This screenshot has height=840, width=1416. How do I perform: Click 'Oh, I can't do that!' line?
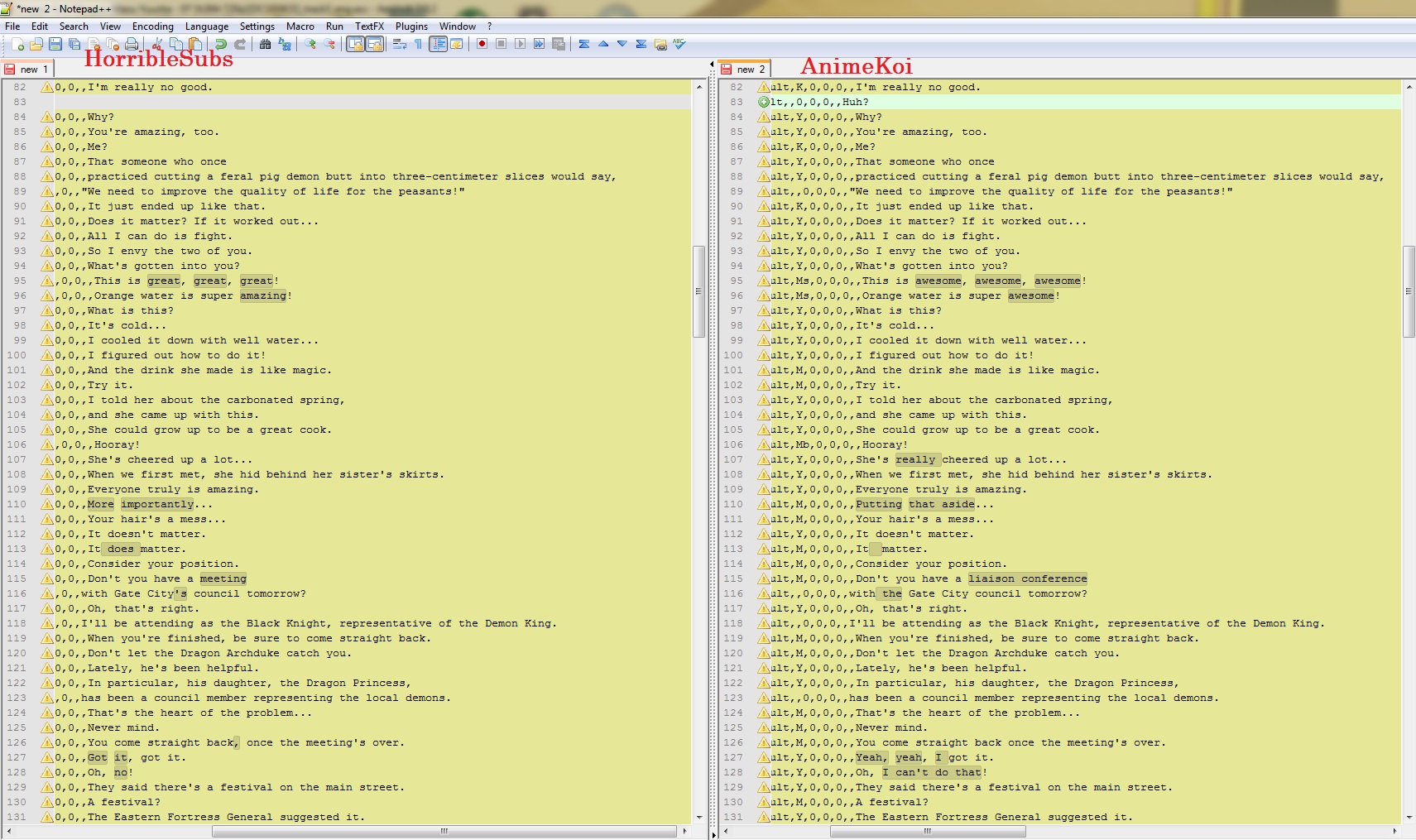pos(922,772)
